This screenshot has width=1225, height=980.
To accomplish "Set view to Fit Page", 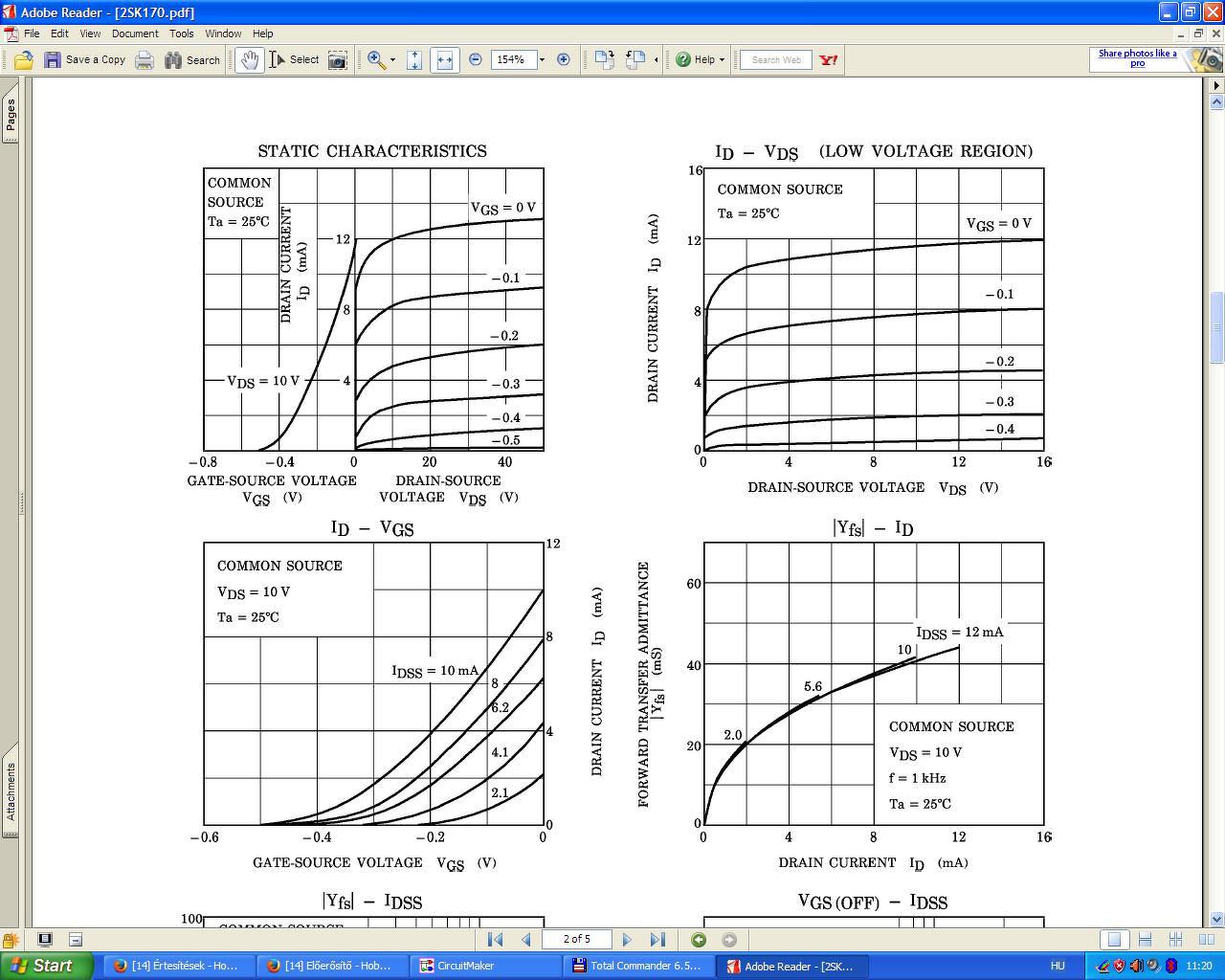I will pos(414,60).
